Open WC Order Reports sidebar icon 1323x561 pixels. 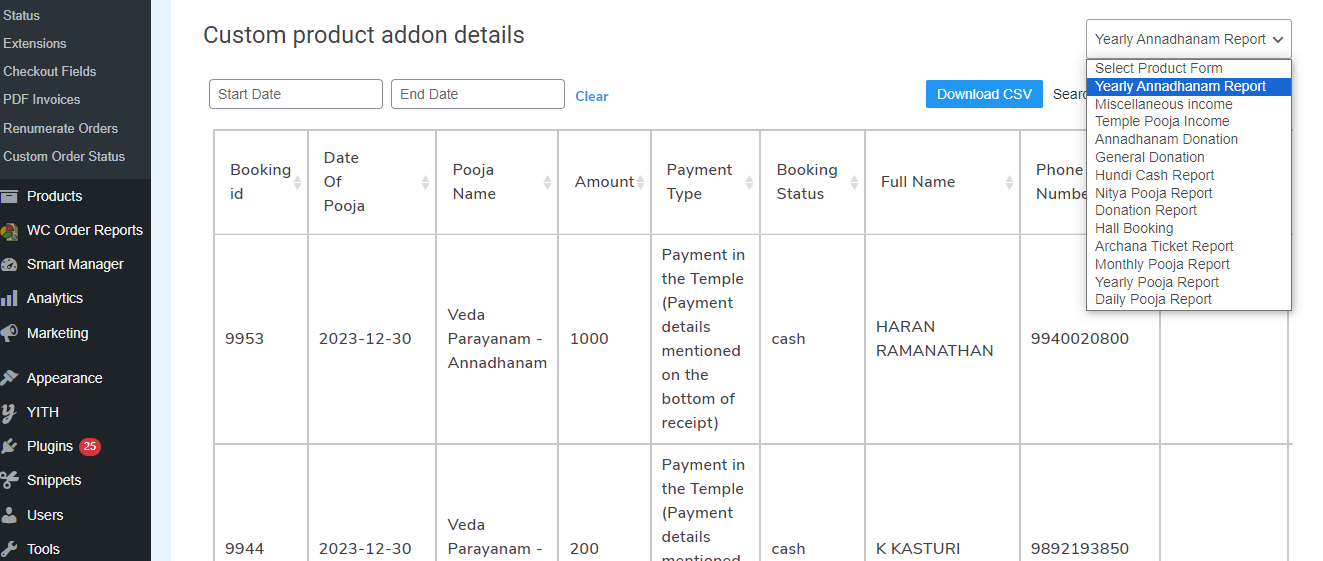[x=9, y=231]
